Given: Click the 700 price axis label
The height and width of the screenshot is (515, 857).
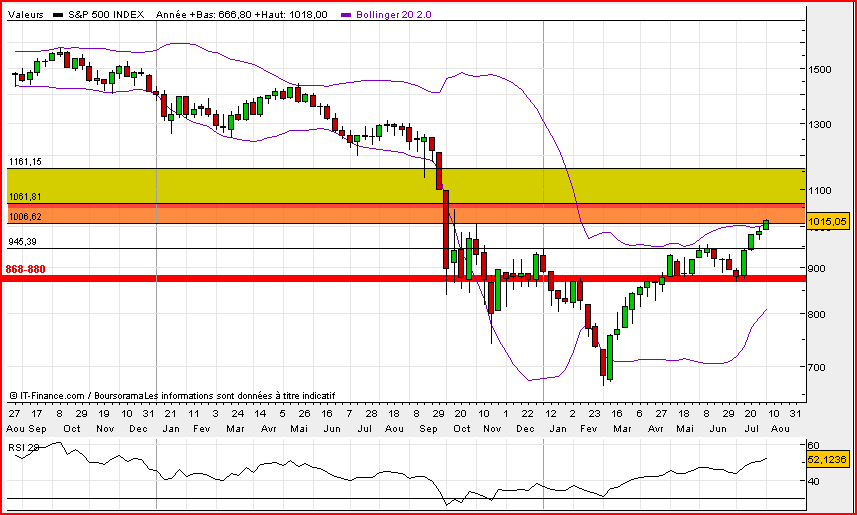Looking at the screenshot, I should pyautogui.click(x=816, y=367).
